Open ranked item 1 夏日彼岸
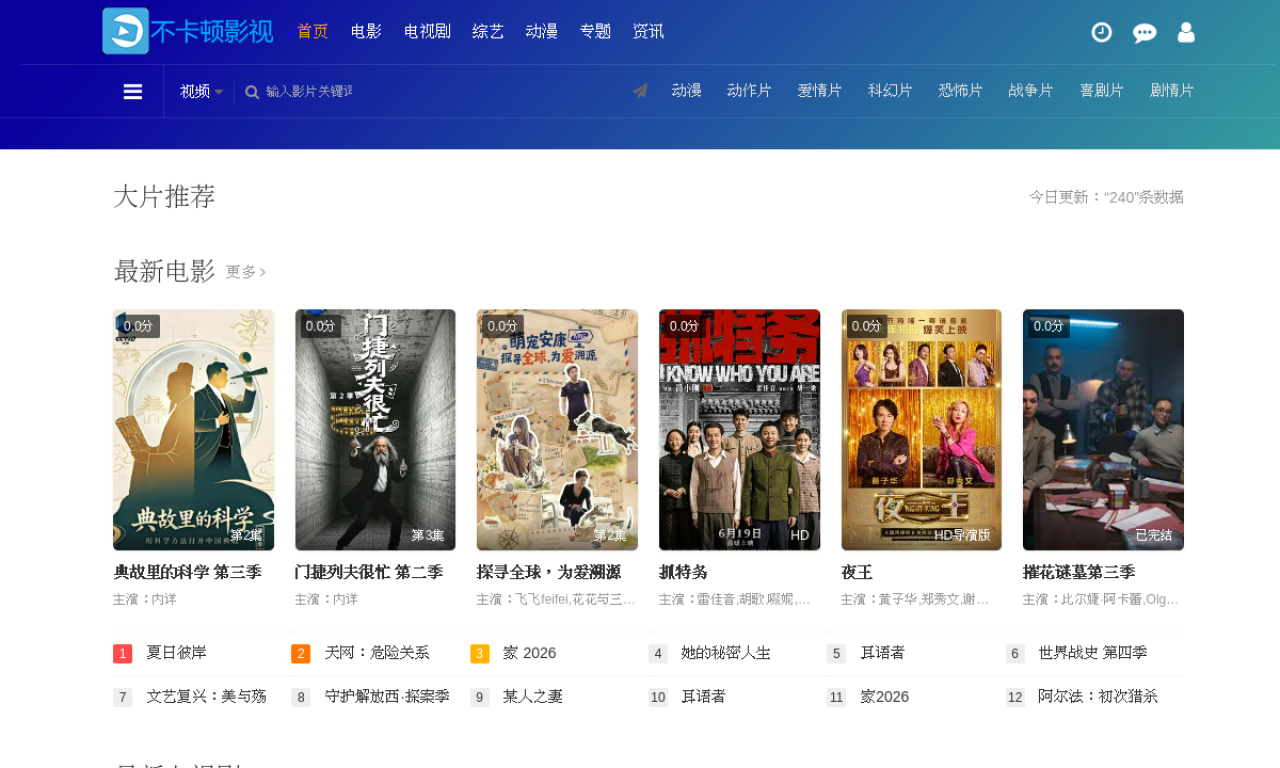The width and height of the screenshot is (1280, 768). pos(177,653)
